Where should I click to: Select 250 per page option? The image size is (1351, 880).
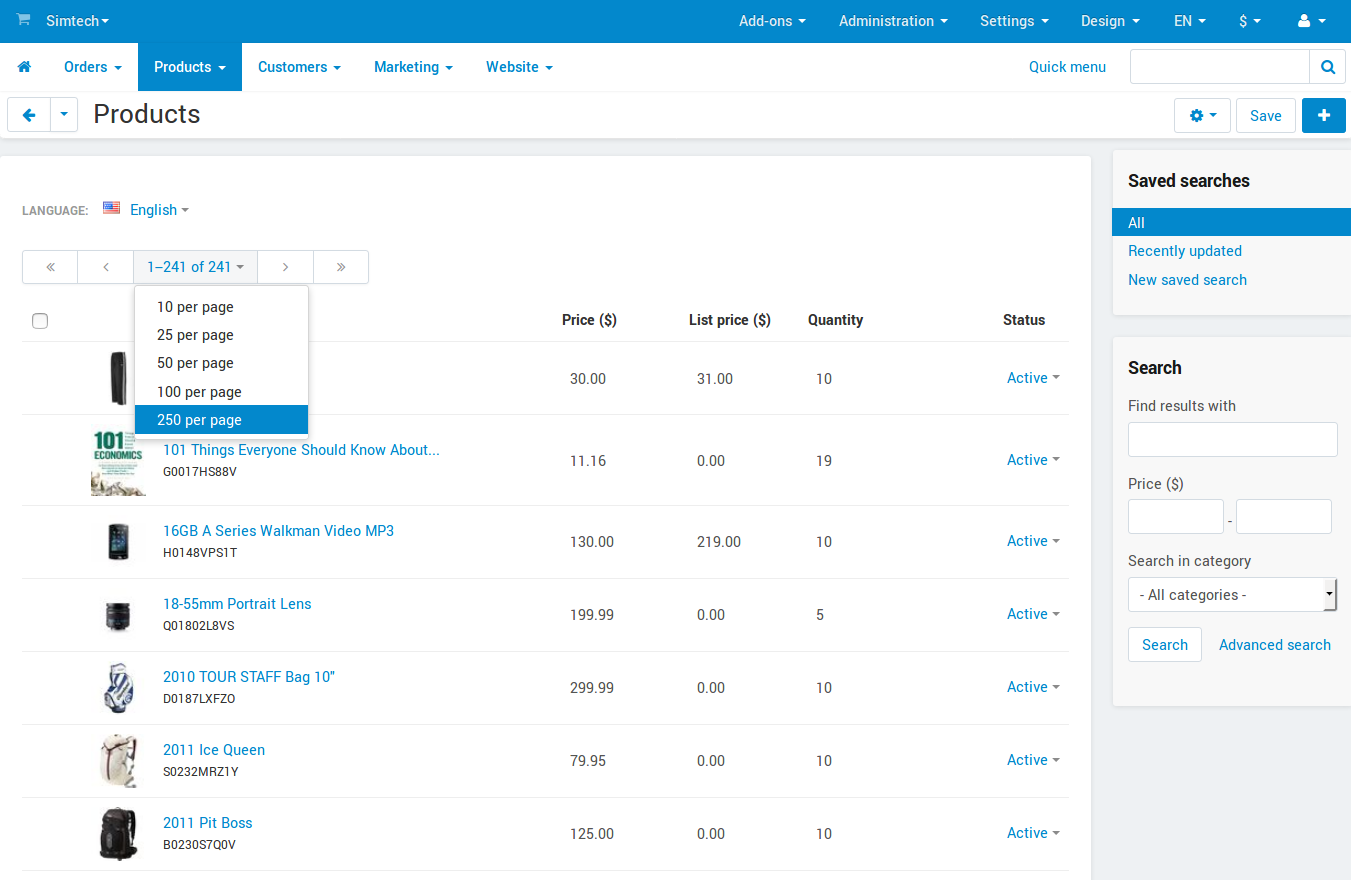[x=221, y=420]
